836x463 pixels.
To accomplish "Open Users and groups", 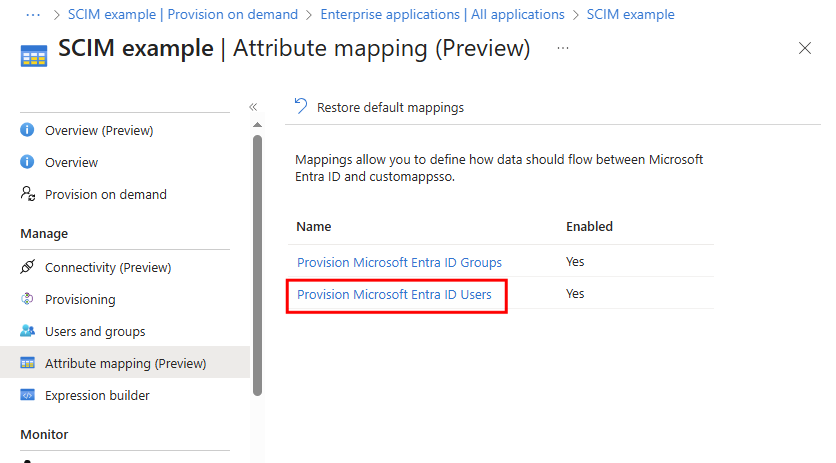I will point(95,332).
